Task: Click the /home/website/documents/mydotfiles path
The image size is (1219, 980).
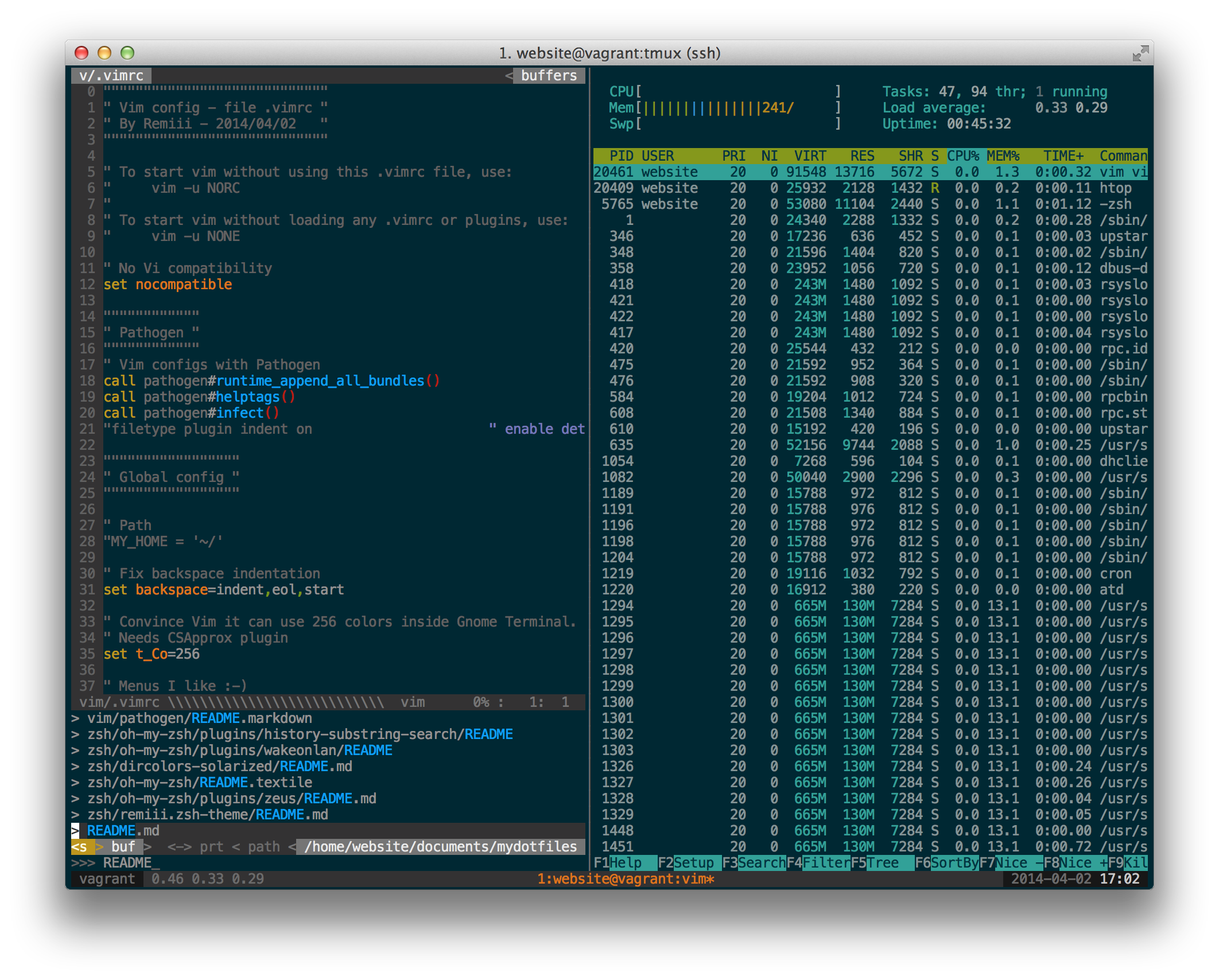Action: 440,847
